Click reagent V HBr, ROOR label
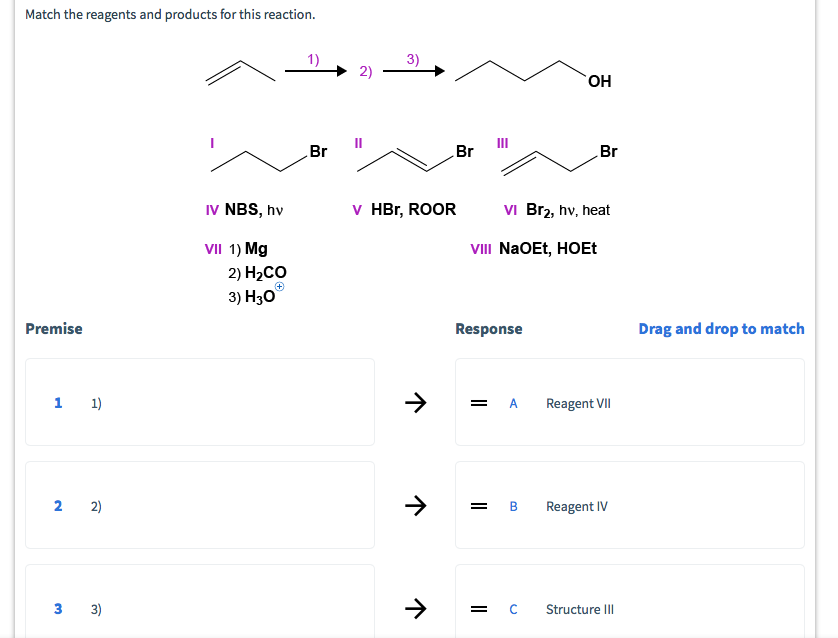This screenshot has width=838, height=638. 404,209
